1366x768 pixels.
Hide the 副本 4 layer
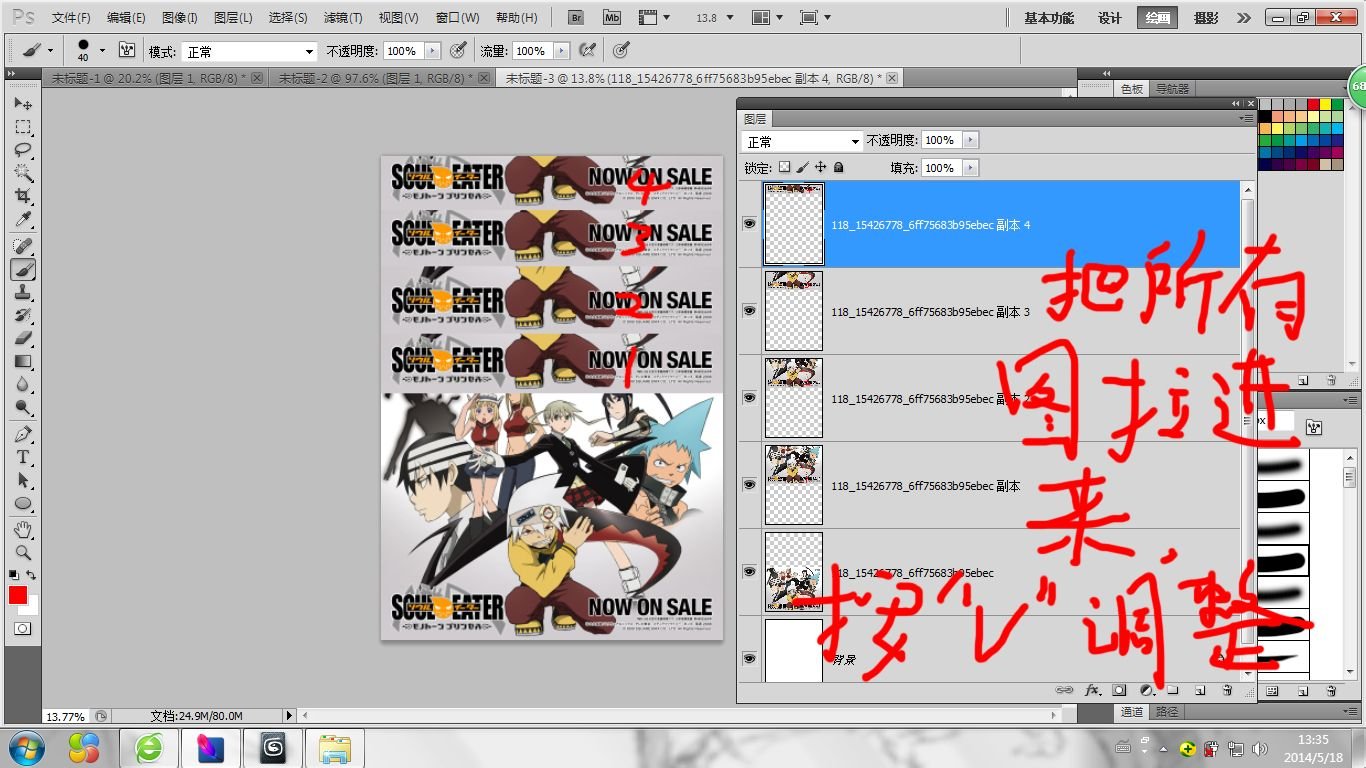coord(749,224)
